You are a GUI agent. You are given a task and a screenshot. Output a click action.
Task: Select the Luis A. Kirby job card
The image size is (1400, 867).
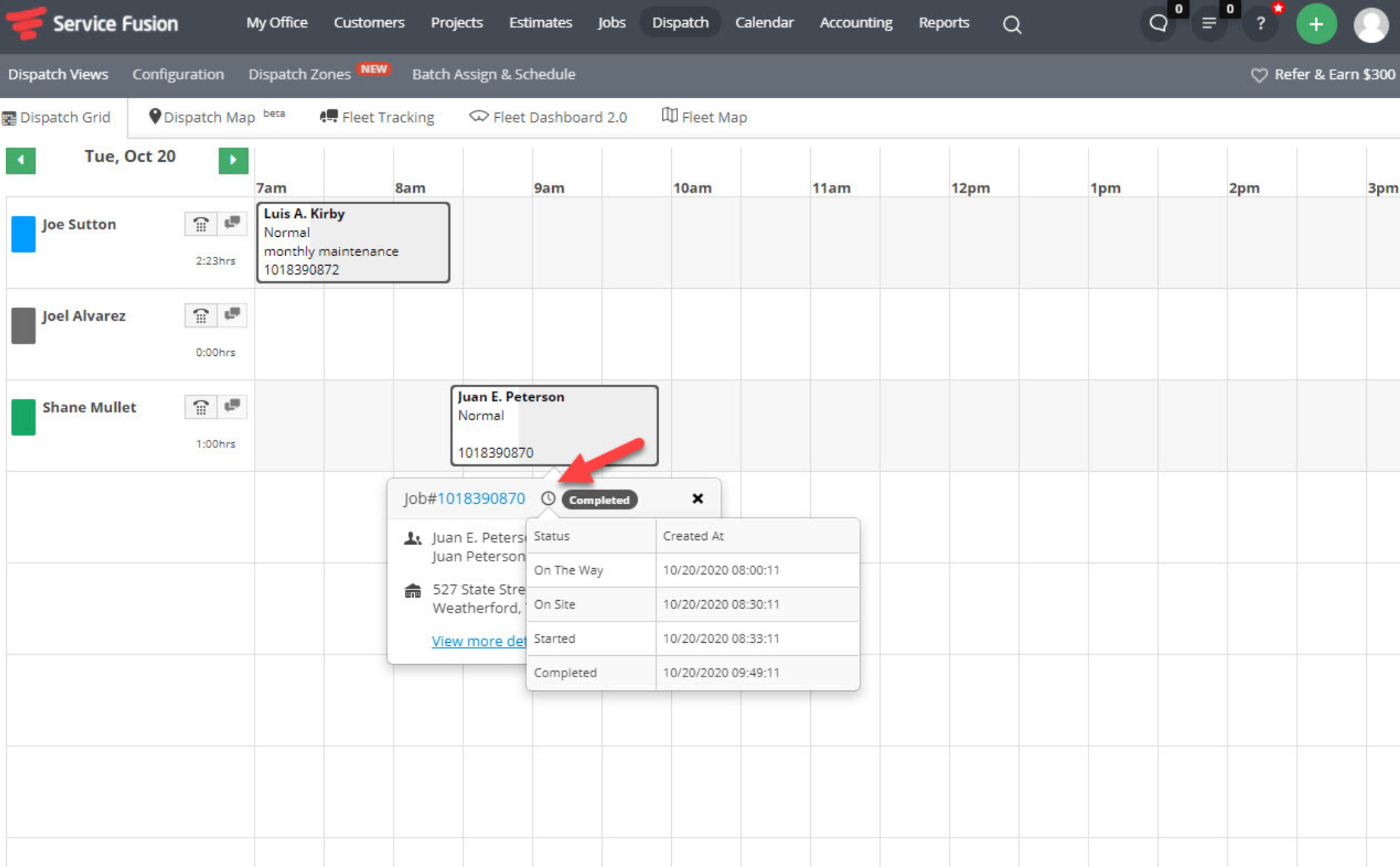pos(353,242)
